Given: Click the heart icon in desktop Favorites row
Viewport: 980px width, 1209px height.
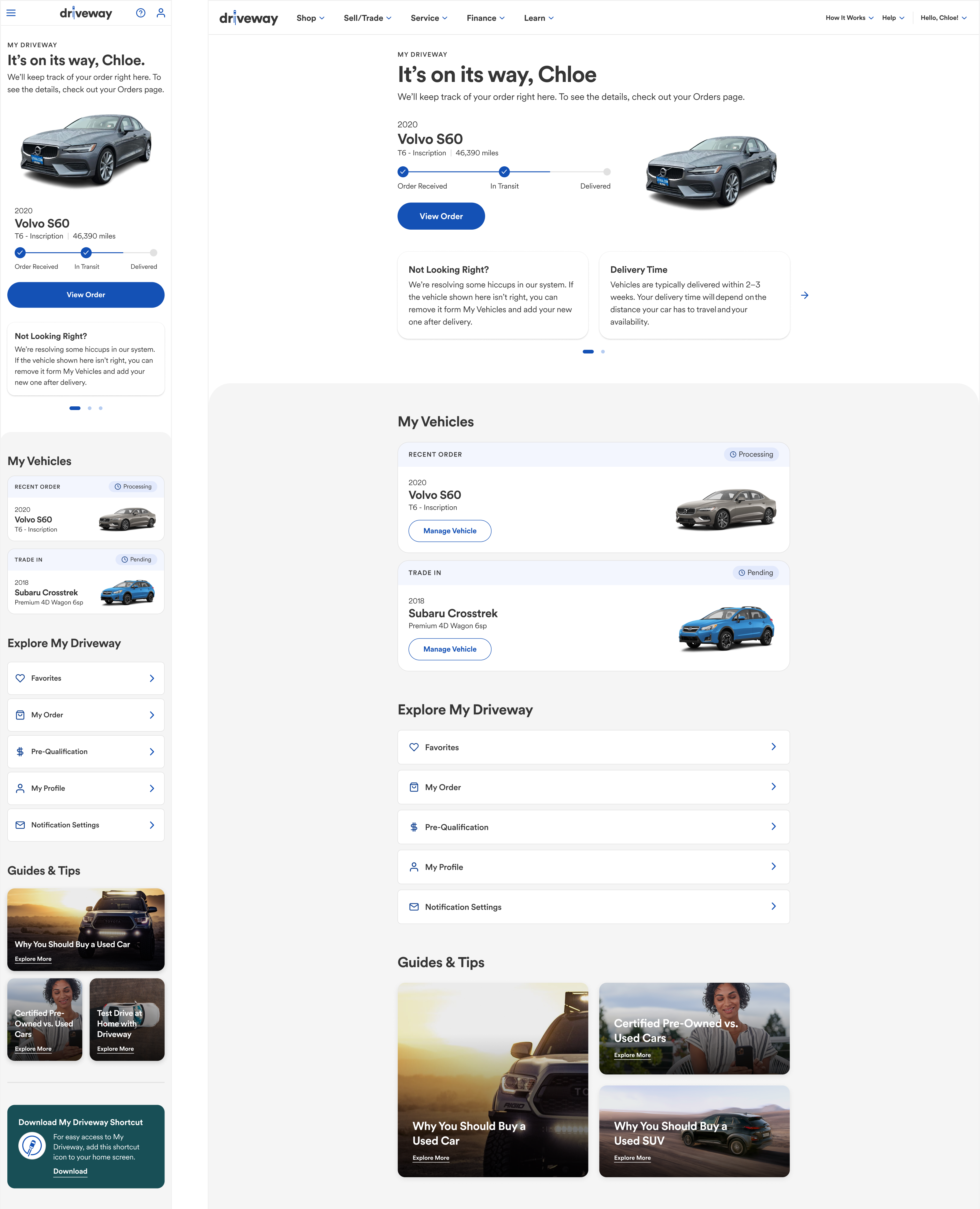Looking at the screenshot, I should click(x=414, y=747).
